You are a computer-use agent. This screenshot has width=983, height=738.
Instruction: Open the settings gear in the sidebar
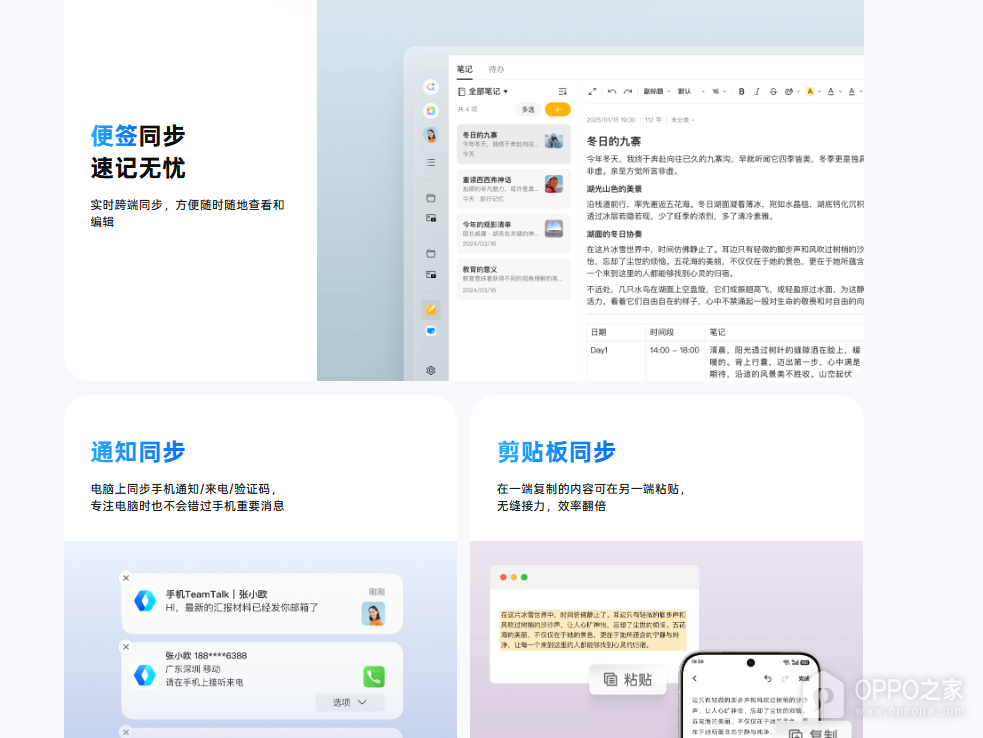point(431,371)
